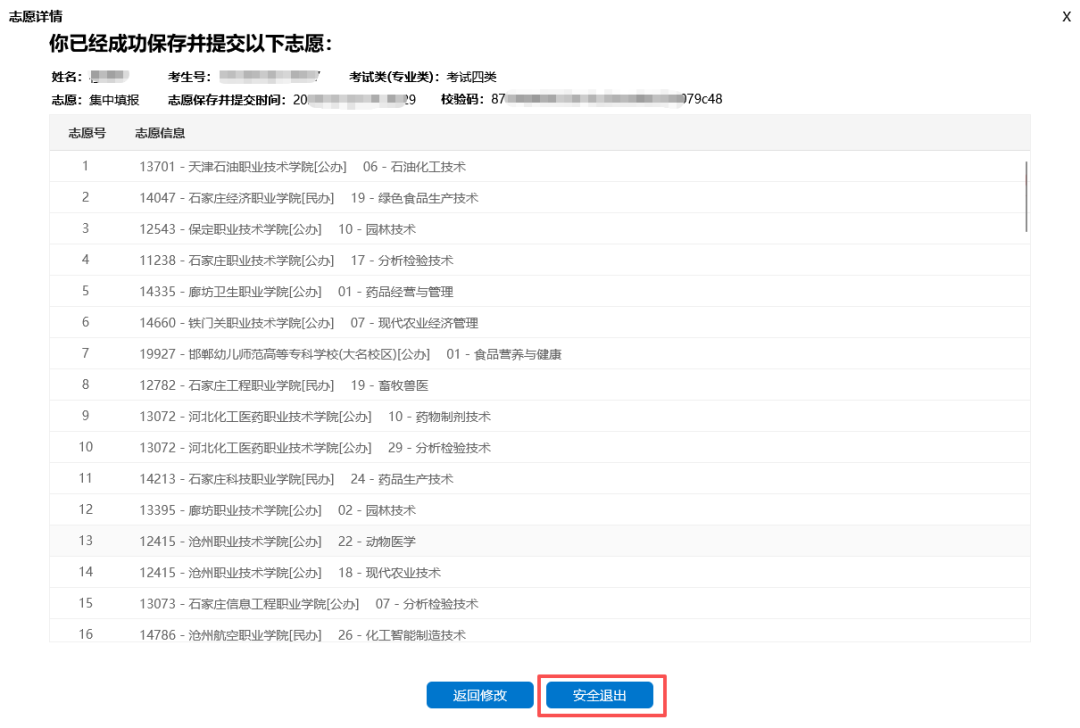Select row 4 石家庄职业技术学院 分析检验技术
The image size is (1080, 728).
coord(400,260)
